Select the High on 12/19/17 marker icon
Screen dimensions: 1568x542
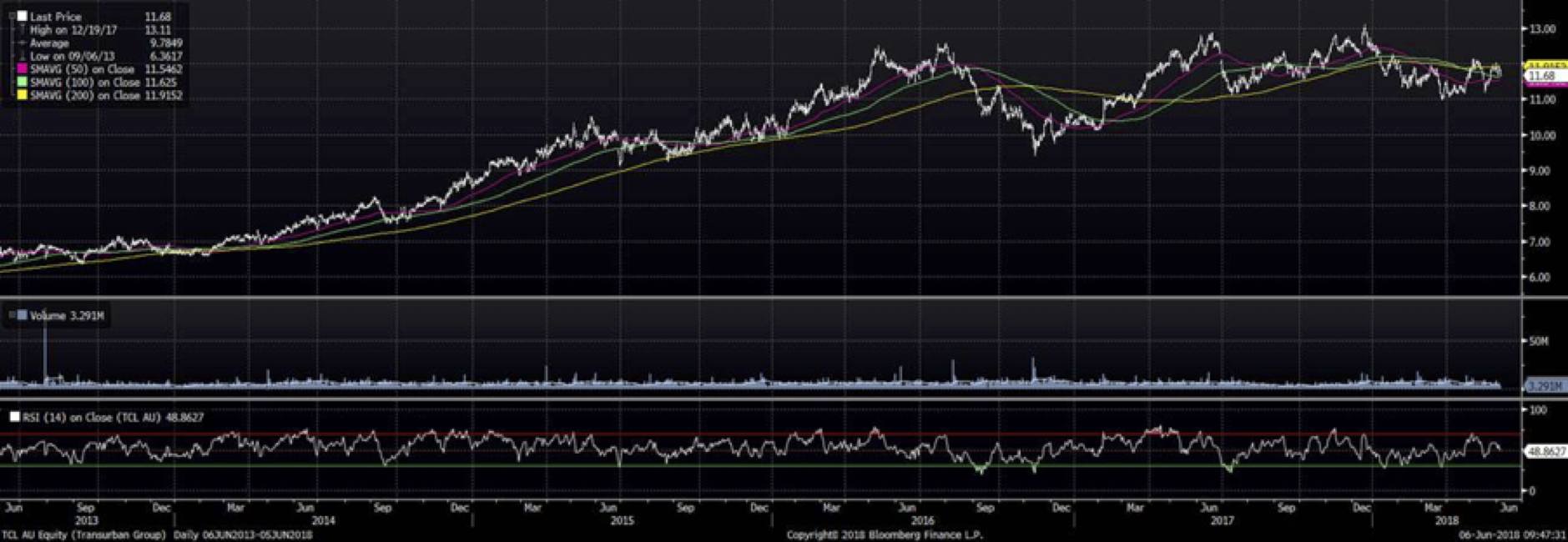pos(23,30)
